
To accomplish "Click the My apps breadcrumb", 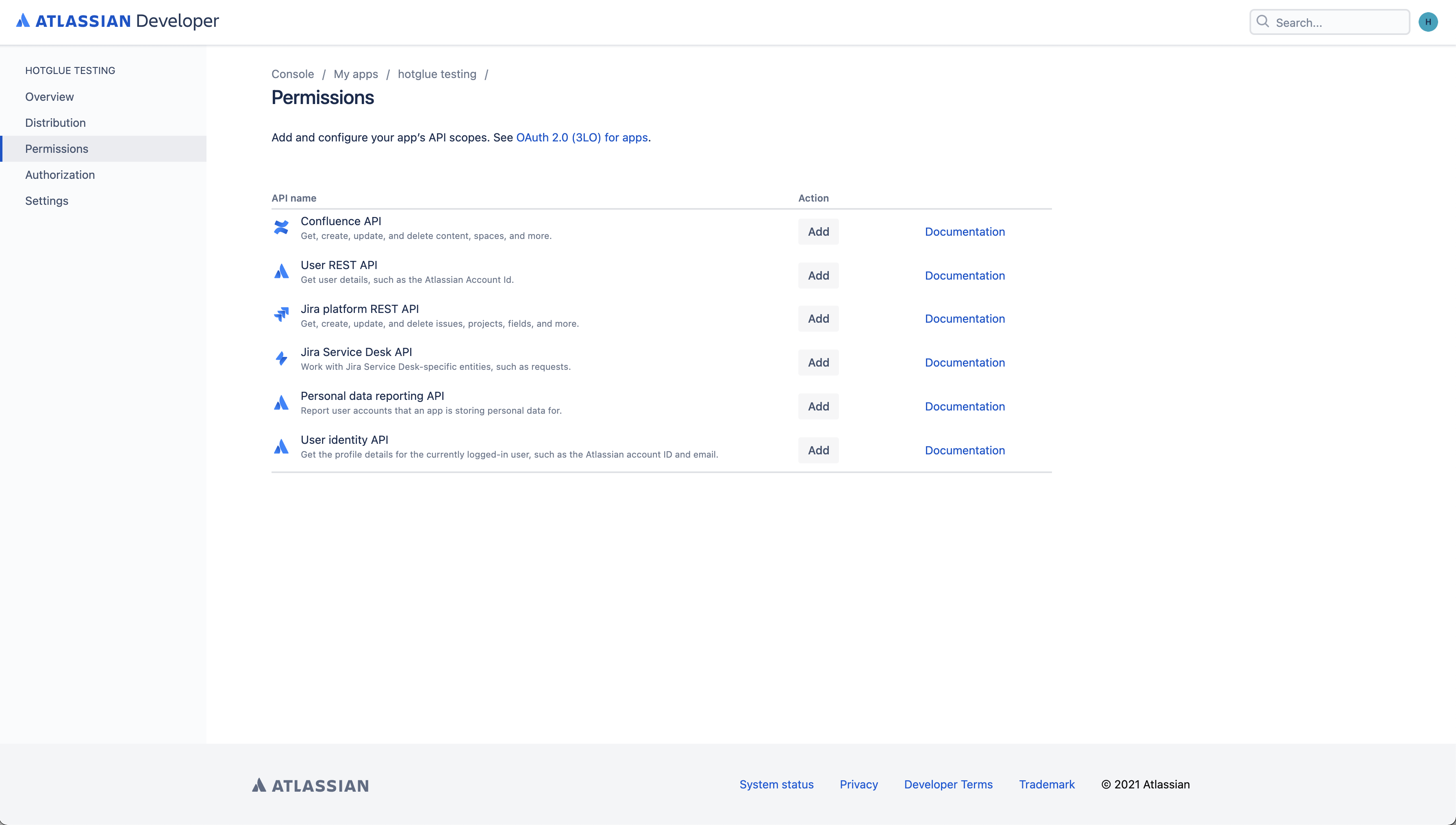I will point(355,74).
